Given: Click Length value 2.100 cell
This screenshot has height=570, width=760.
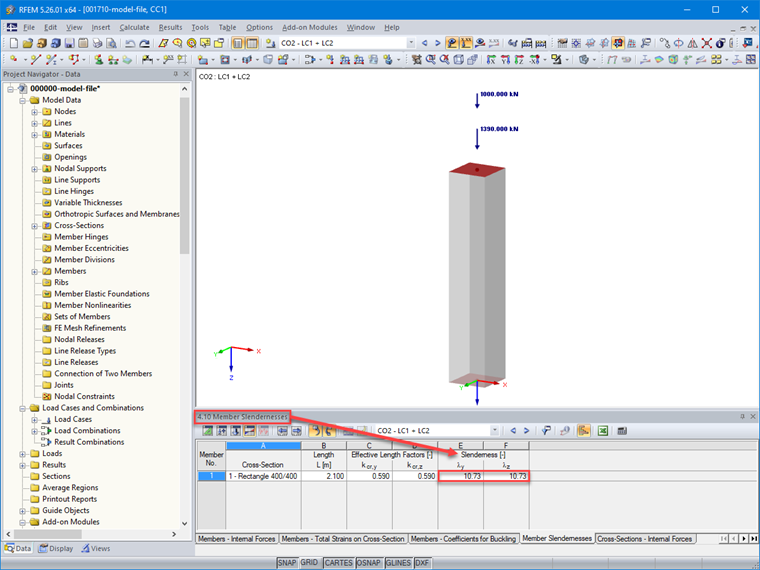Looking at the screenshot, I should pyautogui.click(x=324, y=476).
